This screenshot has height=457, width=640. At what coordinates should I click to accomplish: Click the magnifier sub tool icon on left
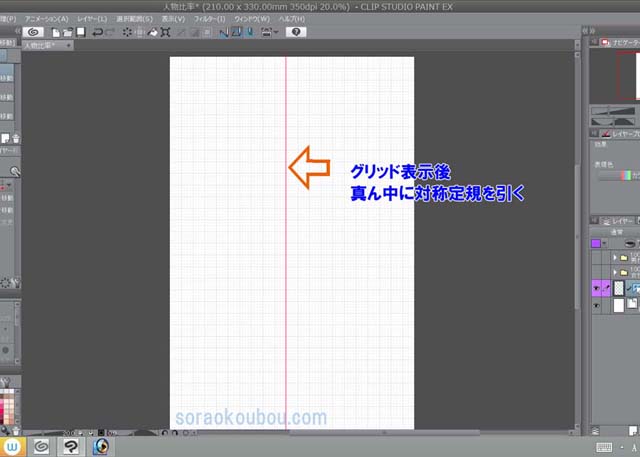15,172
